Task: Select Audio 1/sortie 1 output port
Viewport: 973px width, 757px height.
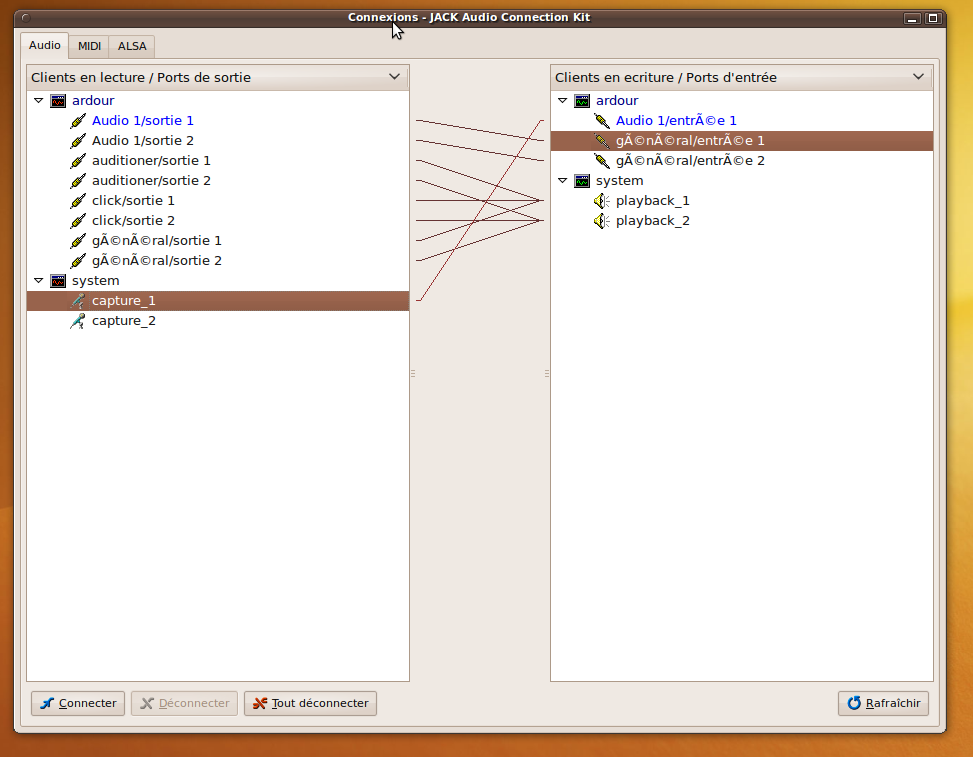Action: (143, 121)
